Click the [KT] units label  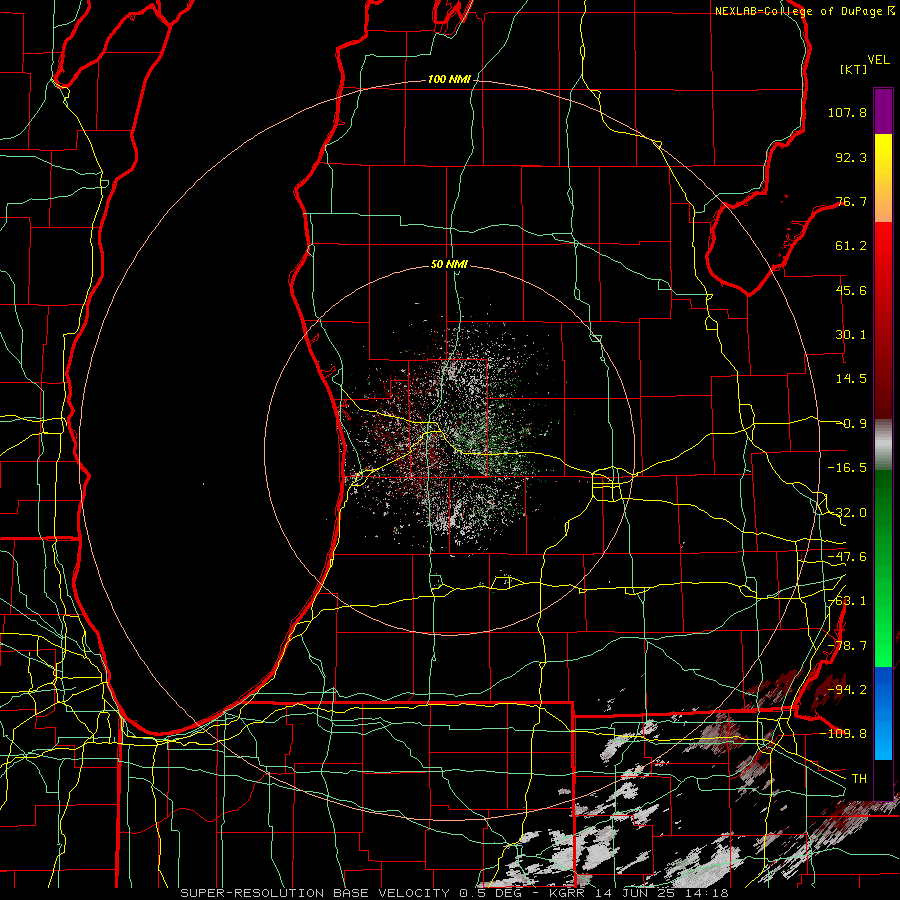tap(854, 69)
